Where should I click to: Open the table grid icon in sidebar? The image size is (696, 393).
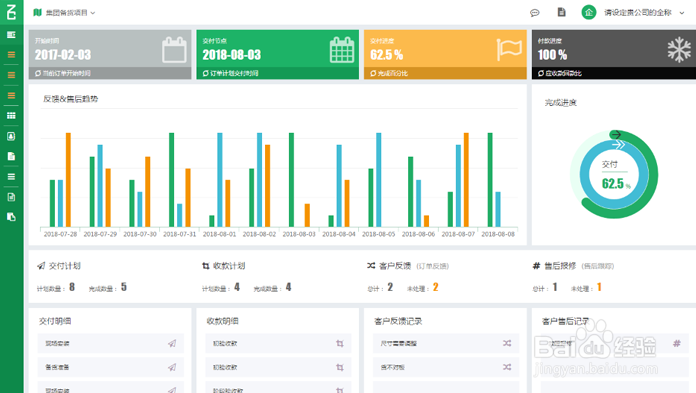pos(12,116)
